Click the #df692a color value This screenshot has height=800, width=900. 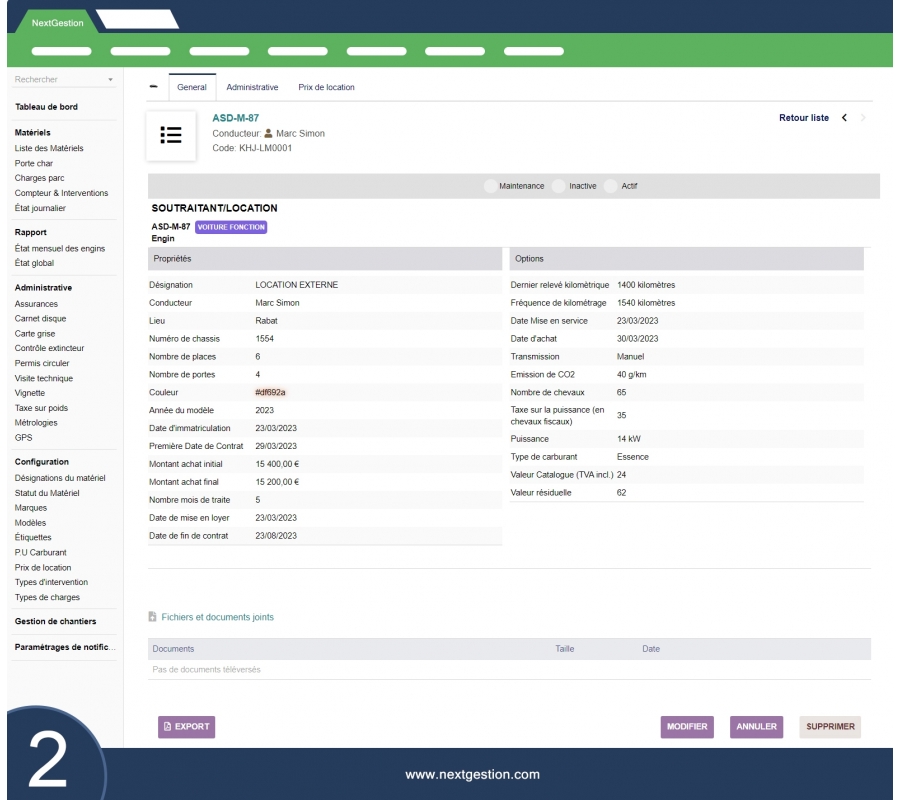(270, 392)
